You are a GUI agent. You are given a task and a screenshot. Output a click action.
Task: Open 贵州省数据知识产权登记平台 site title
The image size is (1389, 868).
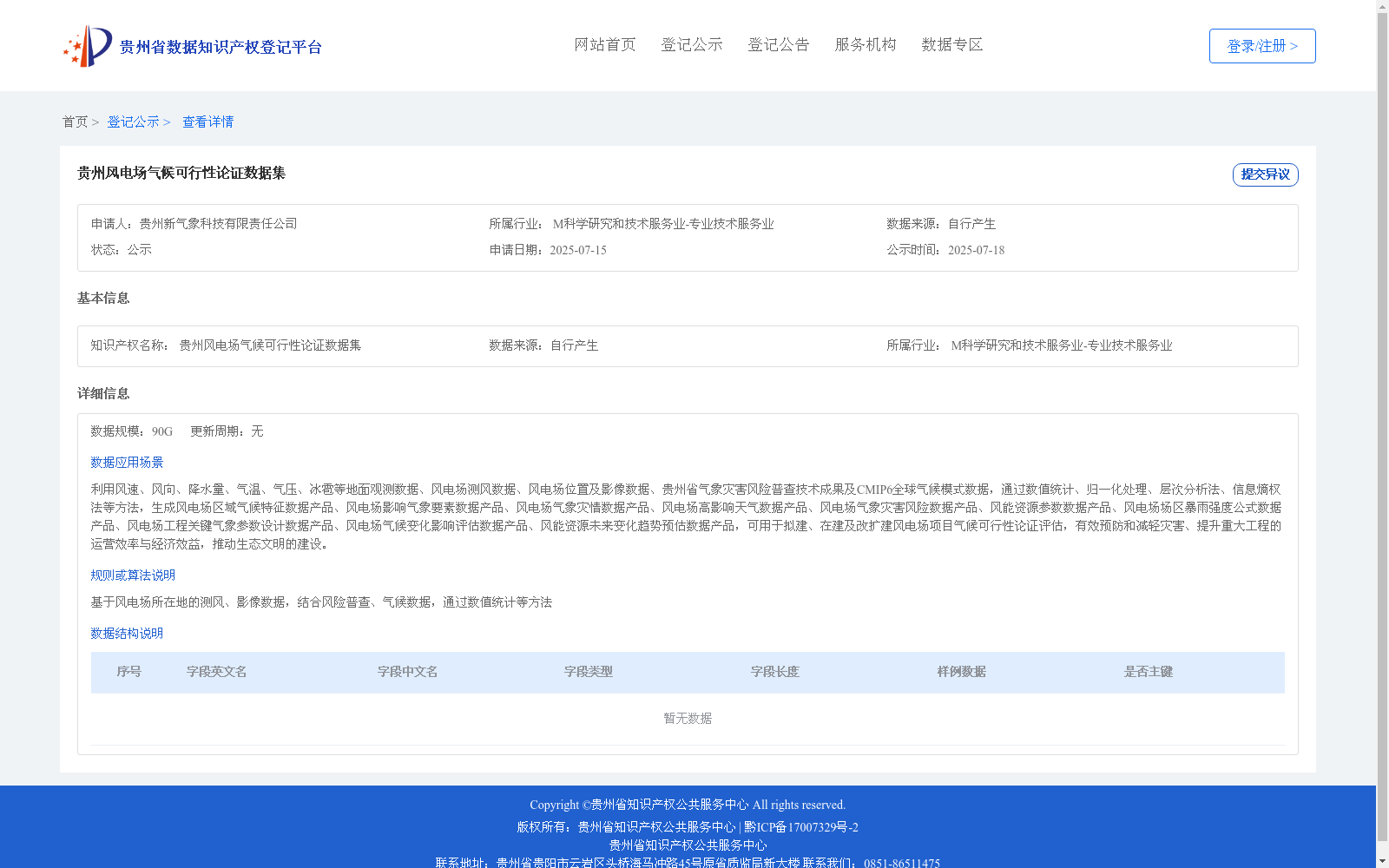(221, 47)
